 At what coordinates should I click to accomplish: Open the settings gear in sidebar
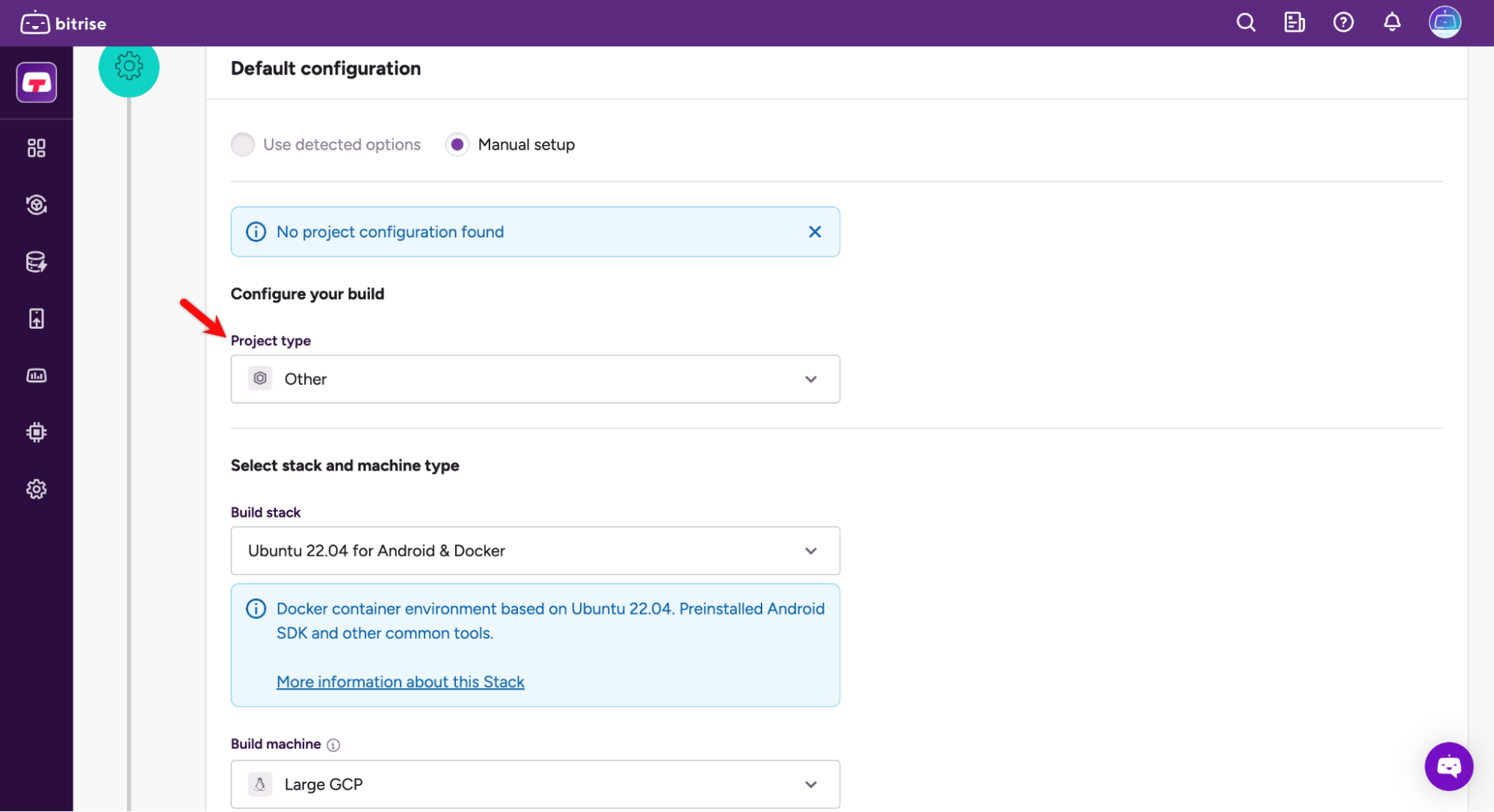(37, 489)
